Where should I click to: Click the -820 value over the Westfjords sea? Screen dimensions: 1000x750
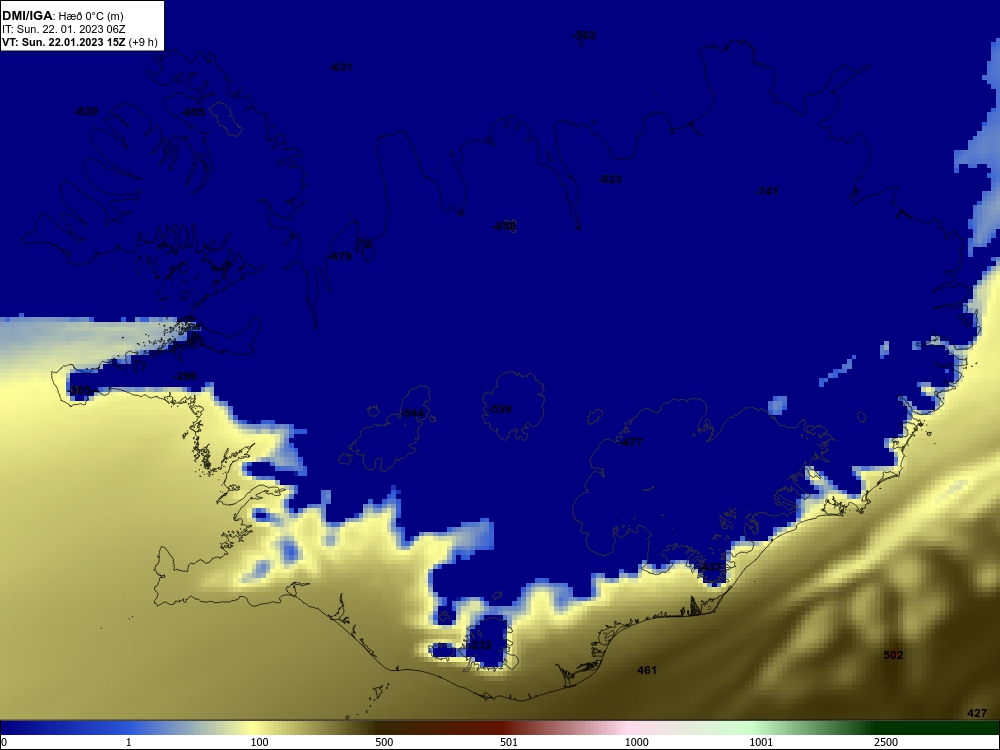pos(86,112)
